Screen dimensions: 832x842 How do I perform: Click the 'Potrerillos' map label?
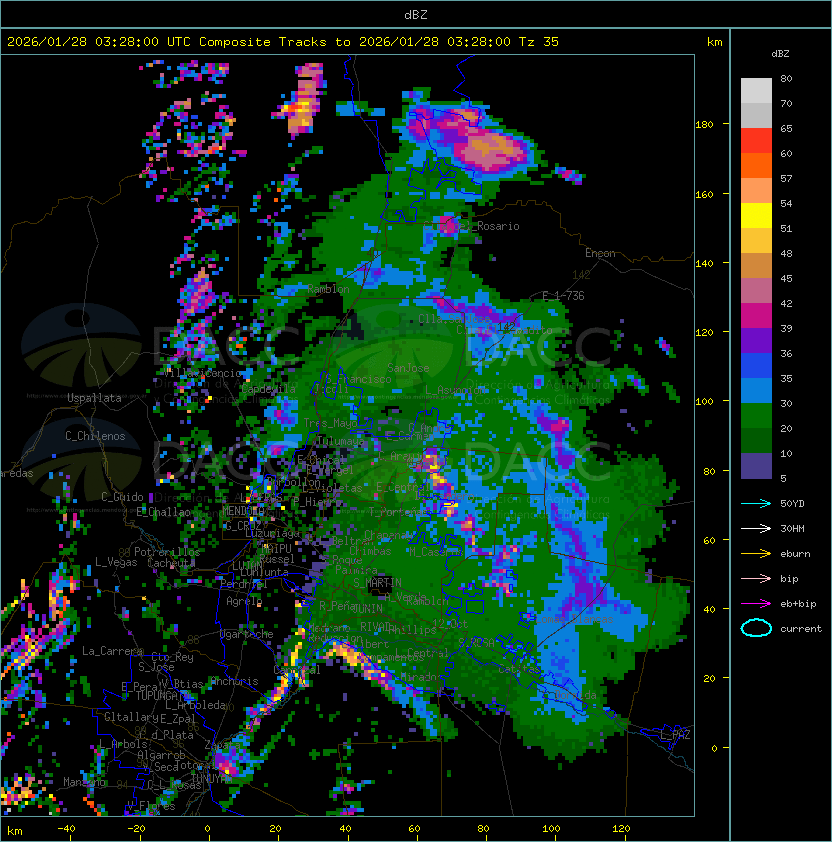167,552
